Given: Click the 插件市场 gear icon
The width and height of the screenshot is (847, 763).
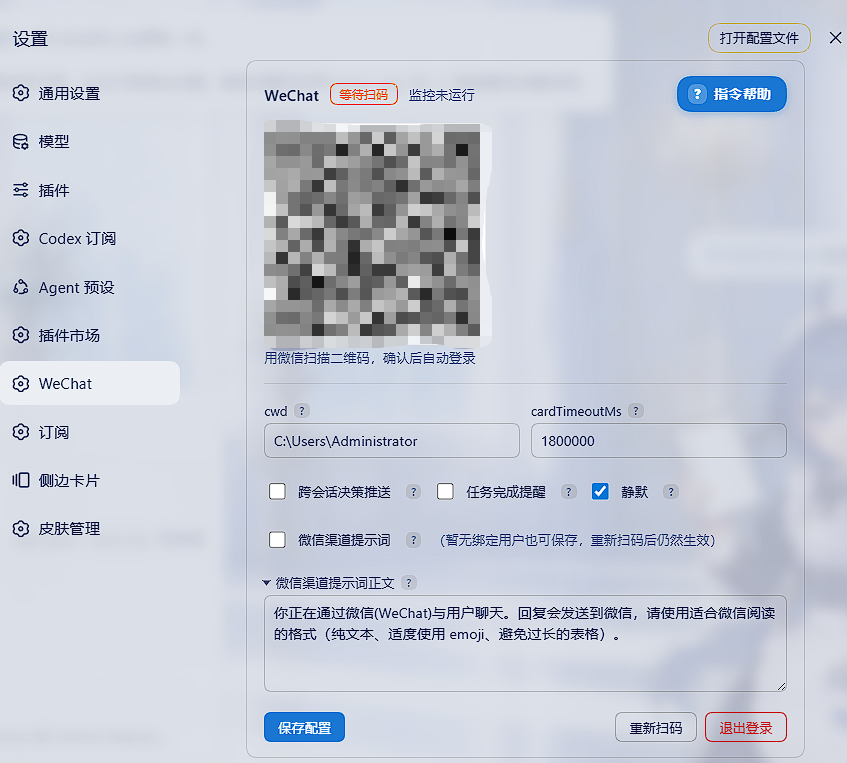Looking at the screenshot, I should (x=21, y=335).
